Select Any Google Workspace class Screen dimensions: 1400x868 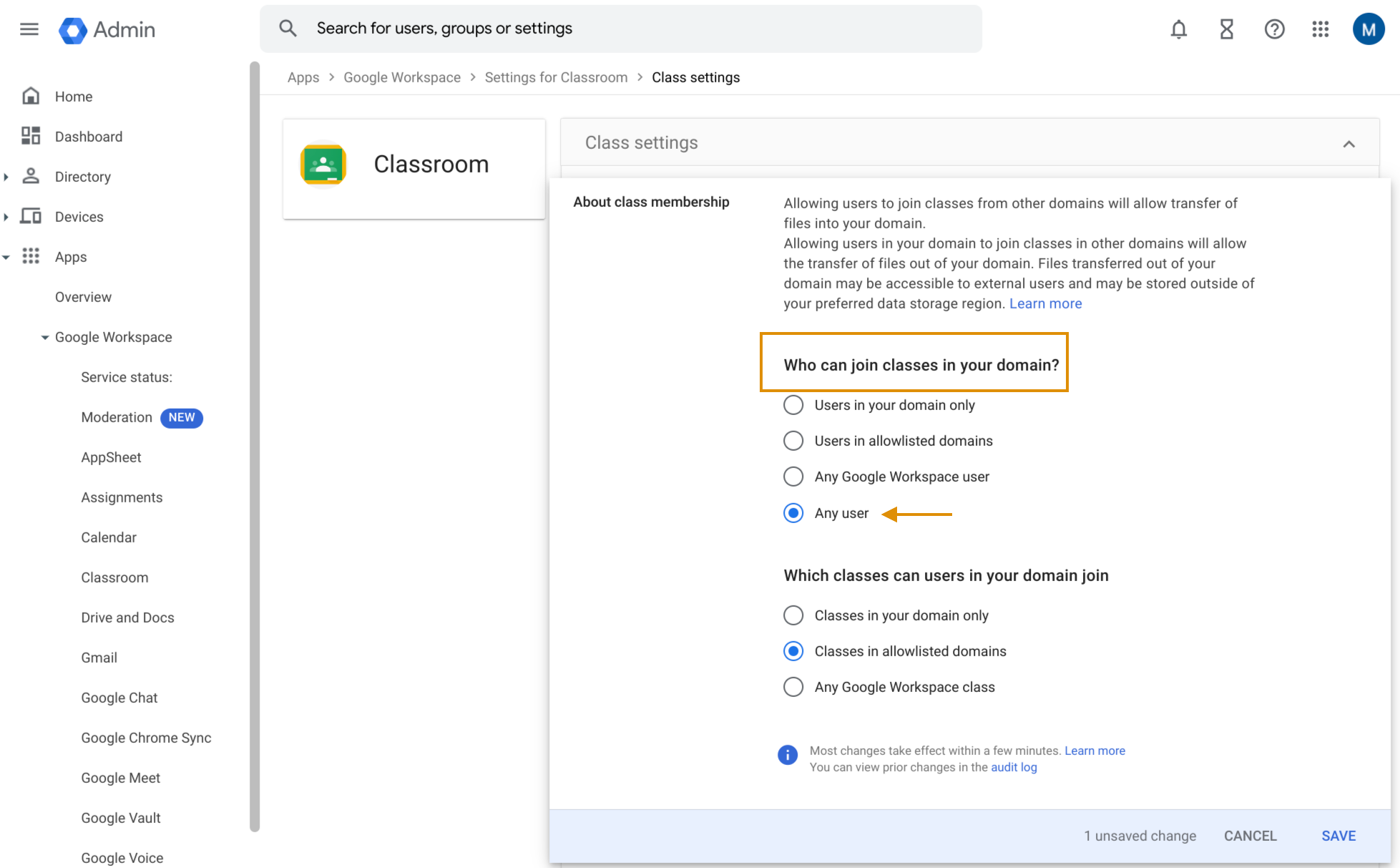(x=793, y=687)
